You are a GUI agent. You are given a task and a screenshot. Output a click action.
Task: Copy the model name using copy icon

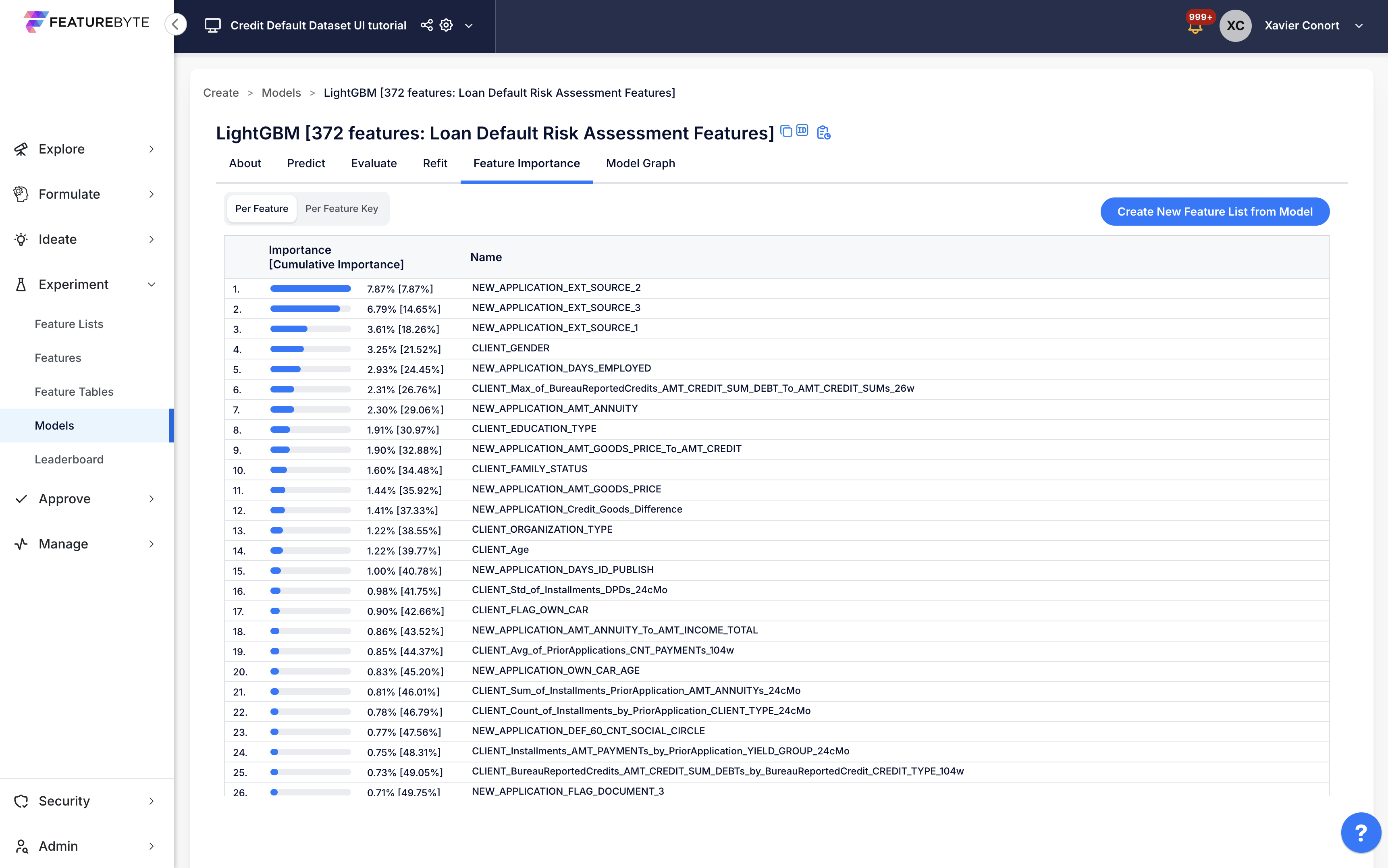coord(786,131)
